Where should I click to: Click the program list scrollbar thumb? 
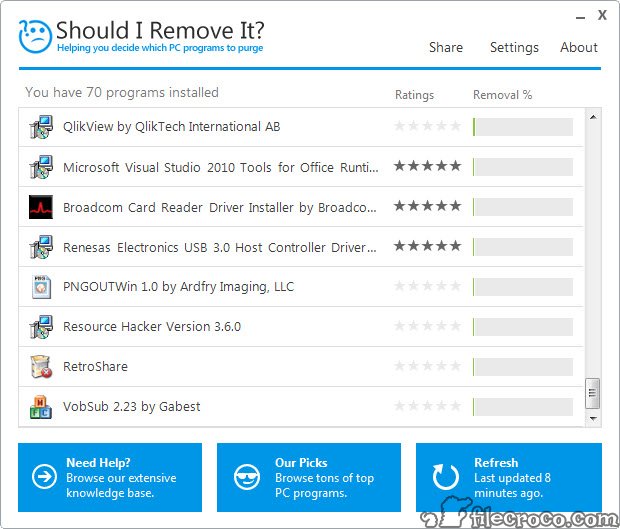click(593, 393)
